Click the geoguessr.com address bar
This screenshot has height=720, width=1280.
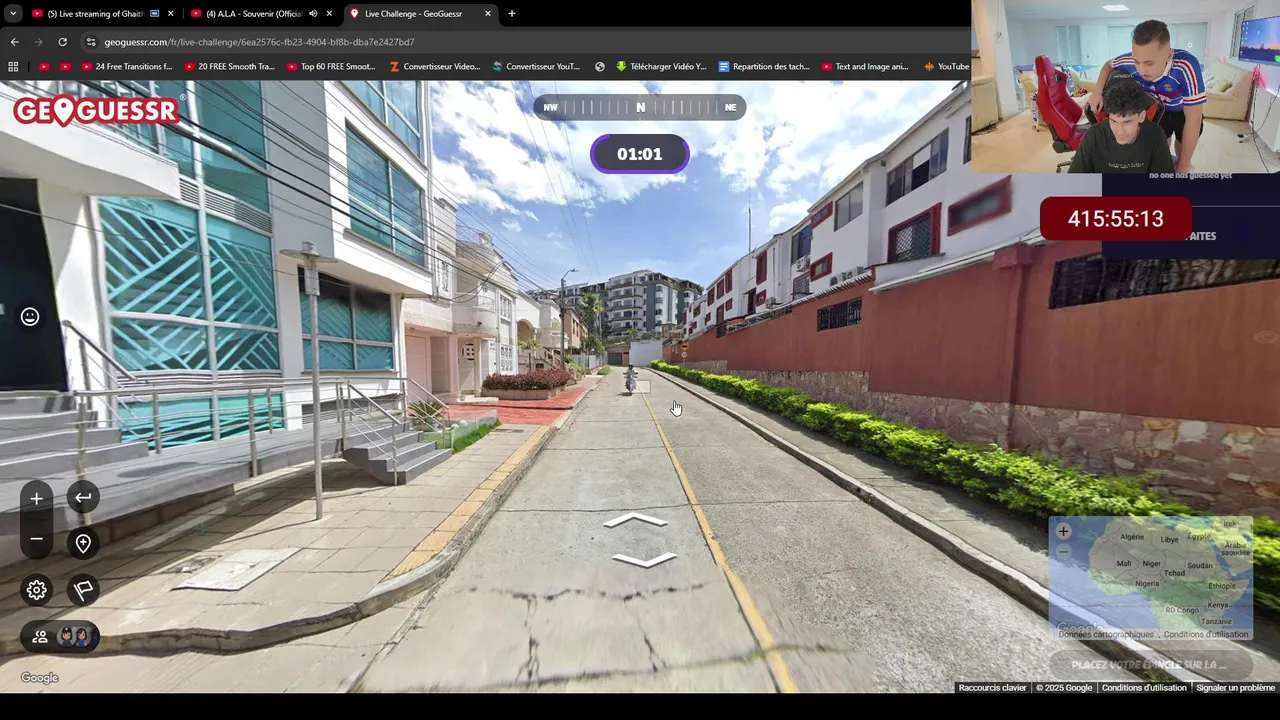click(x=520, y=42)
